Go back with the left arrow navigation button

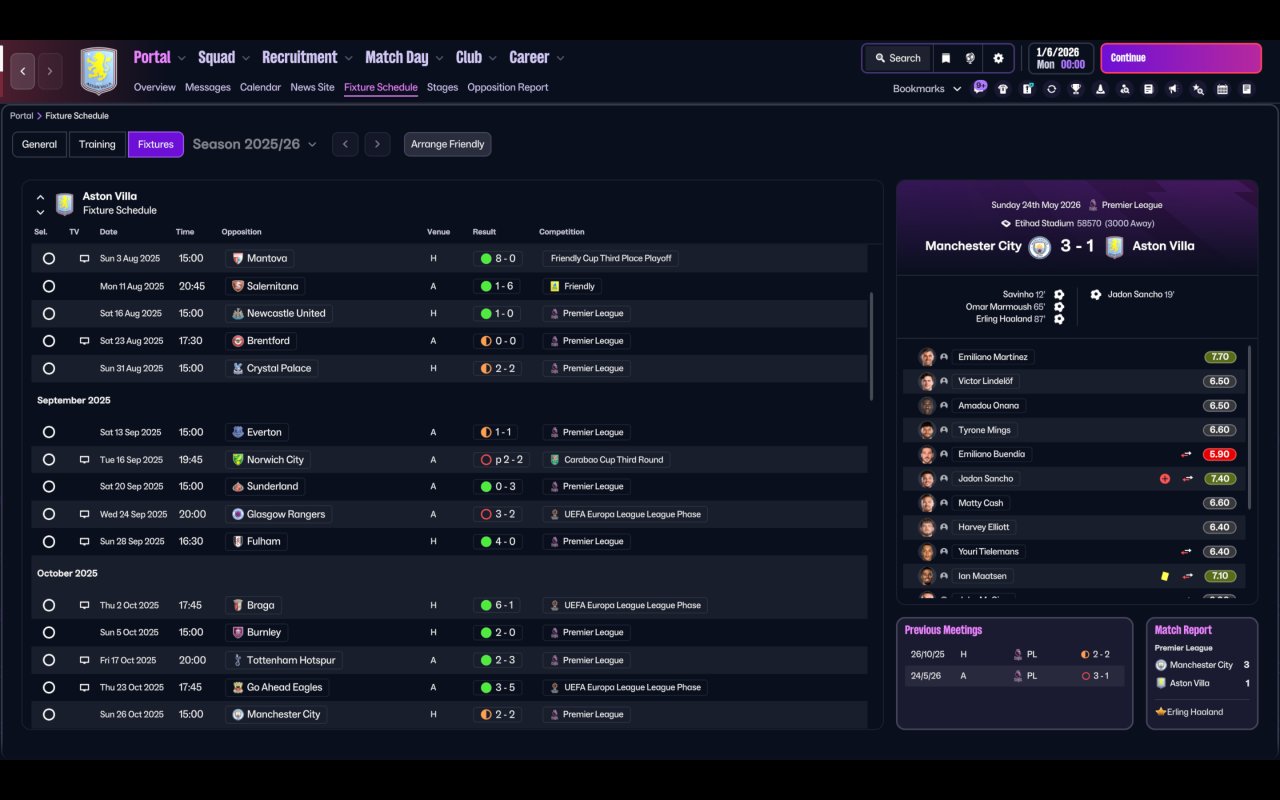coord(23,71)
